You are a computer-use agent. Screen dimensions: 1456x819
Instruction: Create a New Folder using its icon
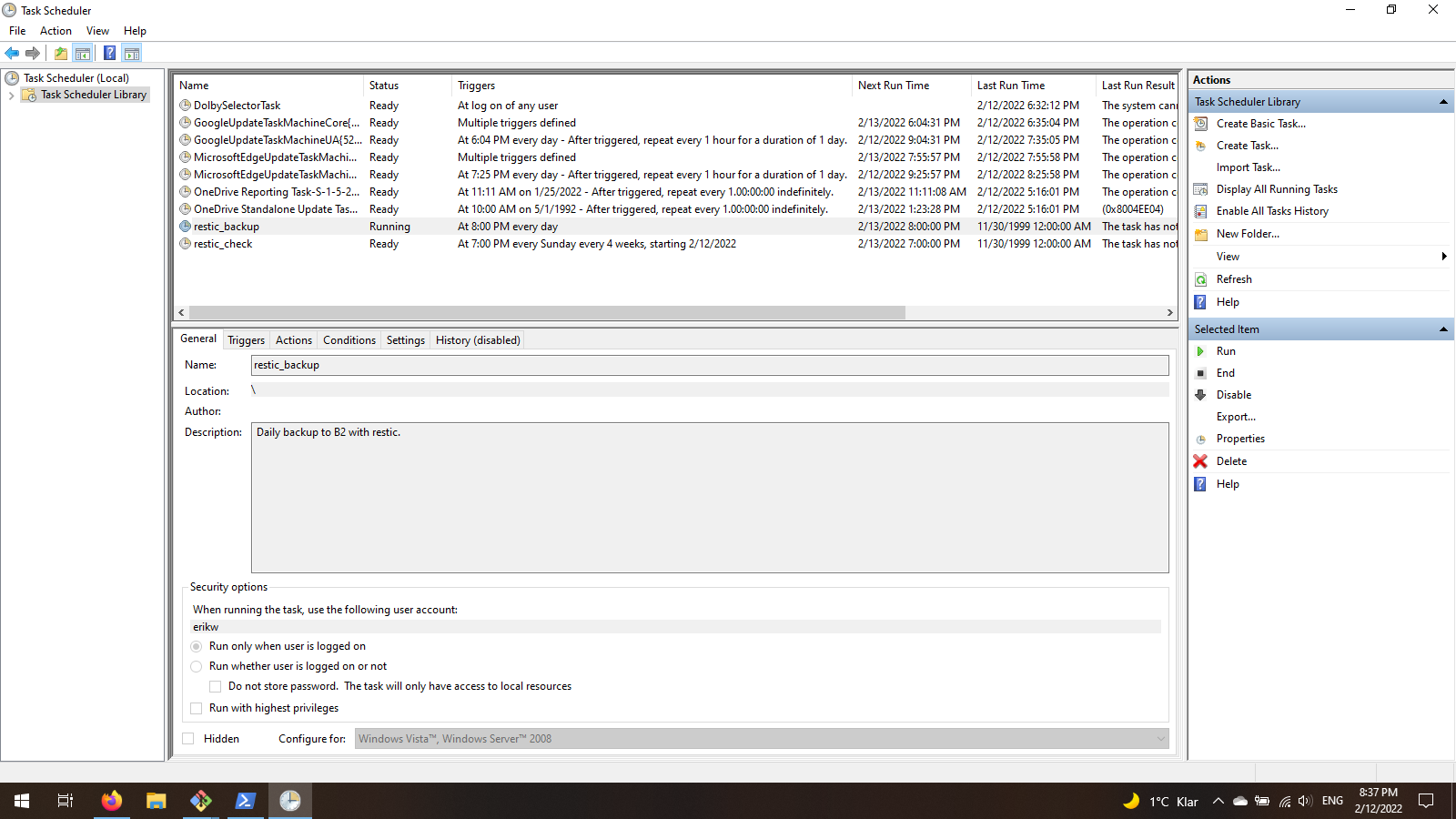[1201, 234]
